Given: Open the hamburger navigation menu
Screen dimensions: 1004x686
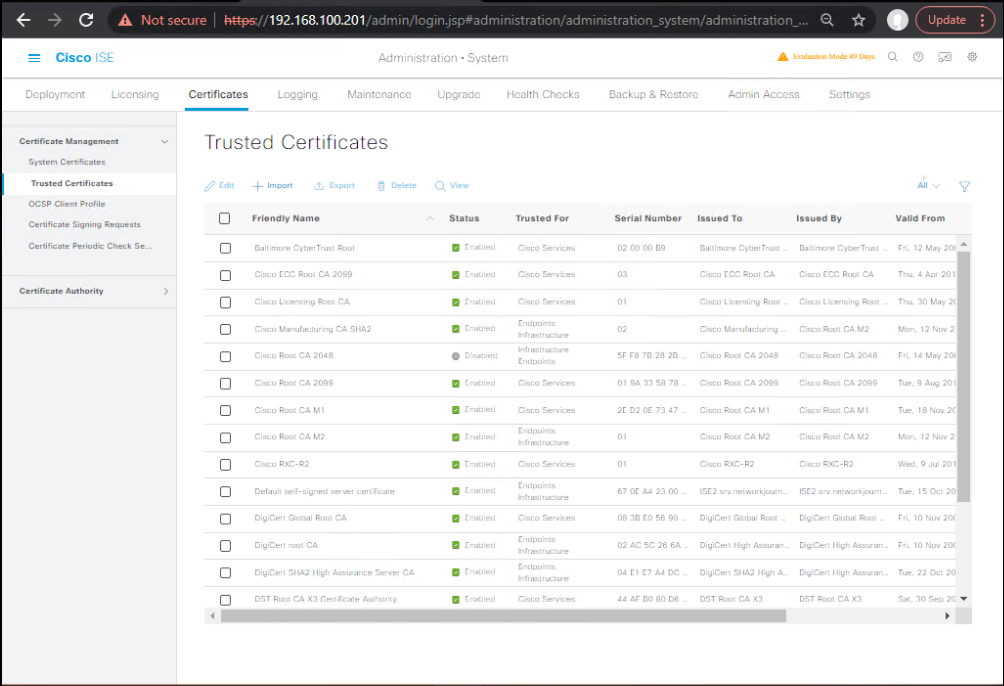Looking at the screenshot, I should point(34,58).
